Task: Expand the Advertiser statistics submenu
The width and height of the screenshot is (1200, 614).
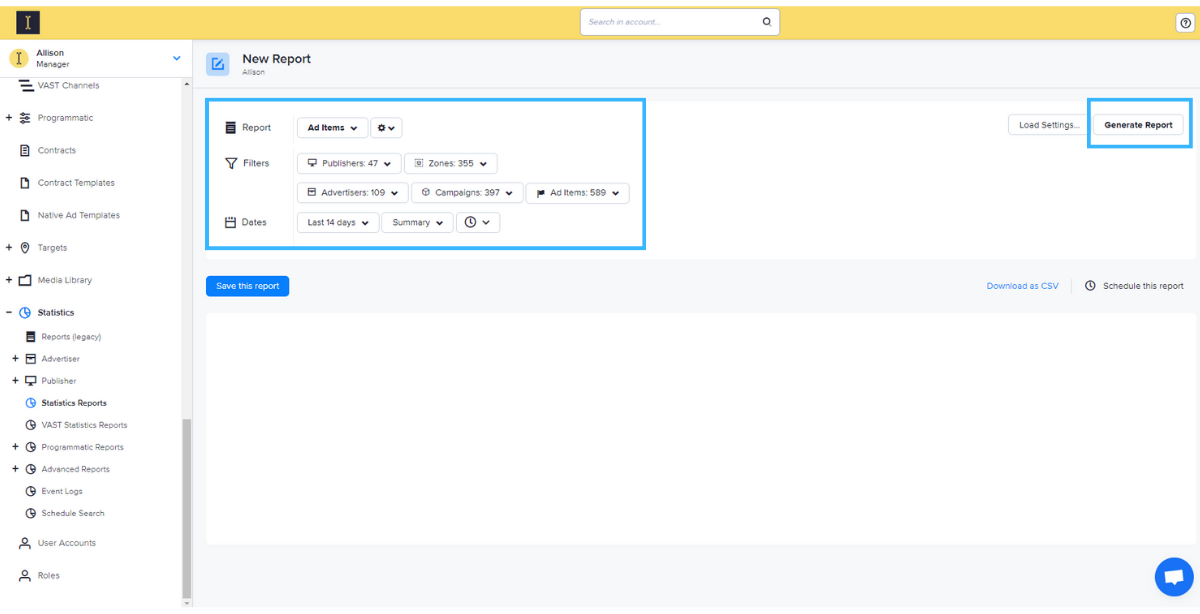Action: coord(15,359)
